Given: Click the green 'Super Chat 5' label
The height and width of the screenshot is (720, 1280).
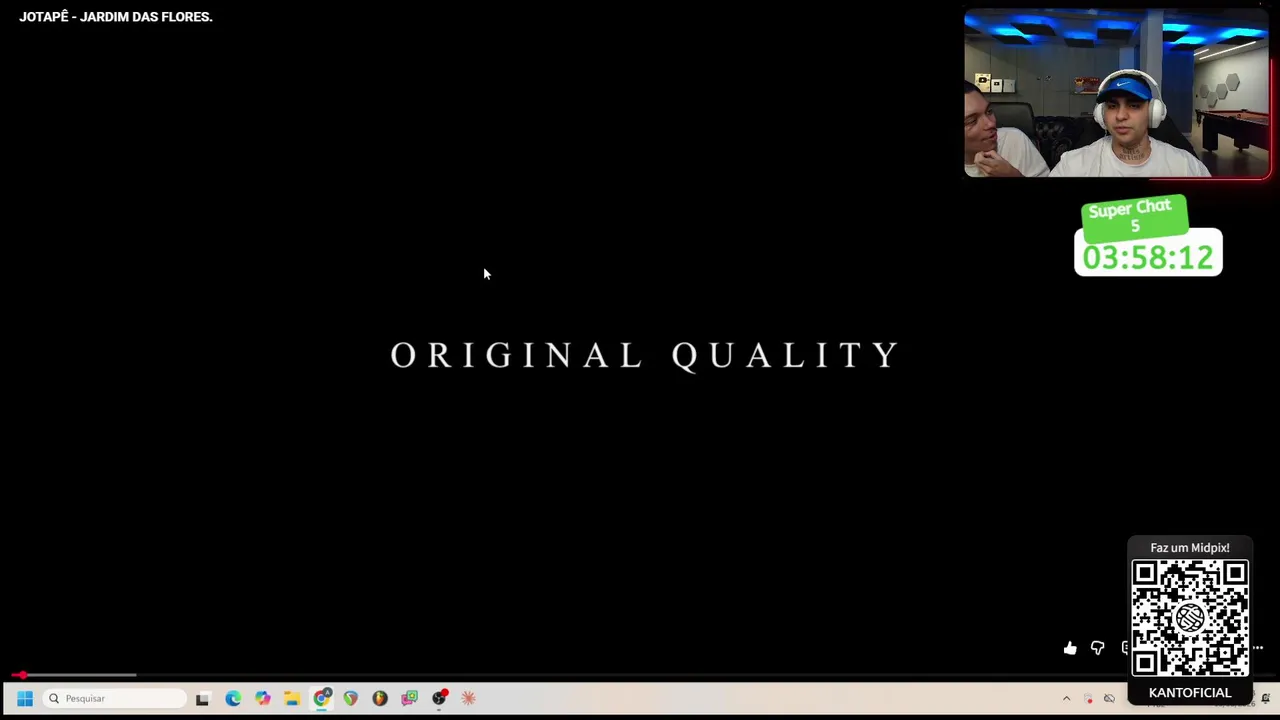Looking at the screenshot, I should point(1134,216).
